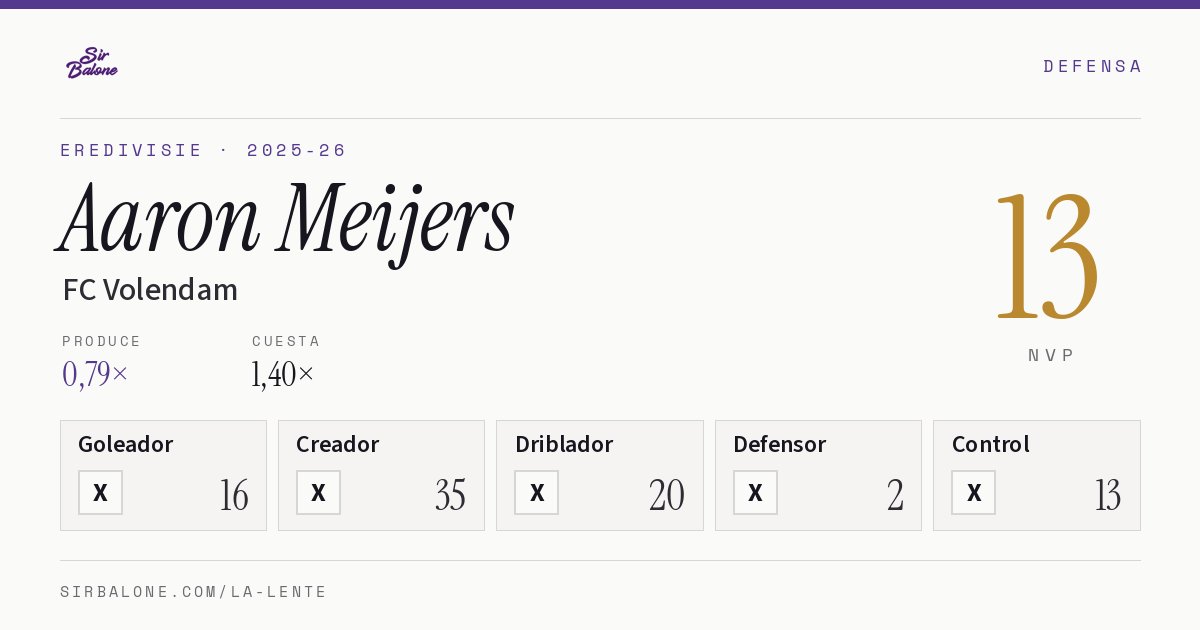
Task: Click the X box under Control
Action: click(974, 492)
